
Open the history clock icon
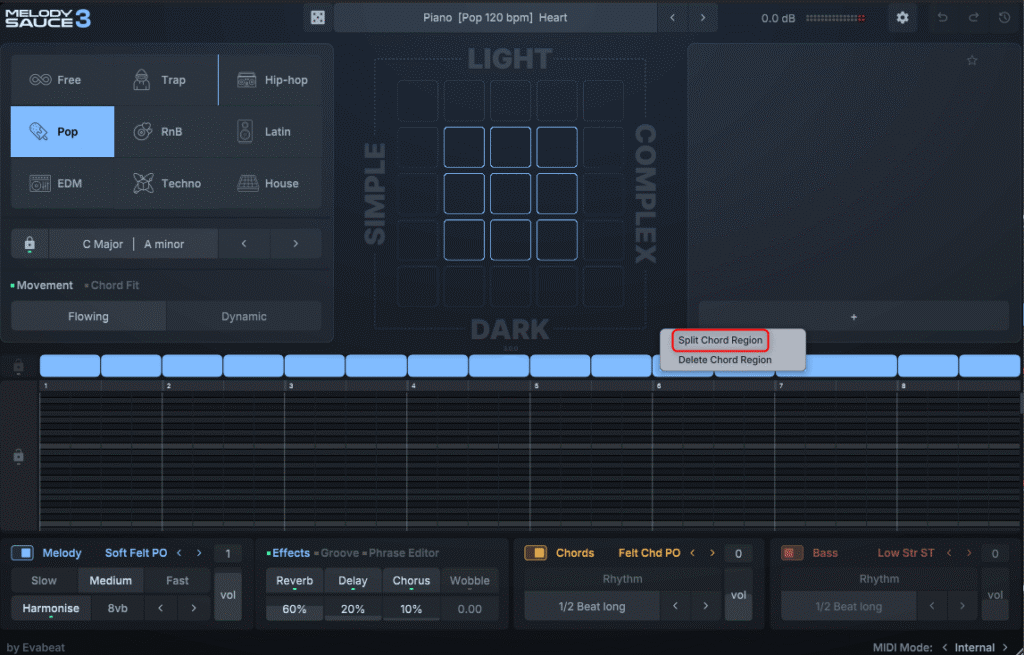[1004, 18]
